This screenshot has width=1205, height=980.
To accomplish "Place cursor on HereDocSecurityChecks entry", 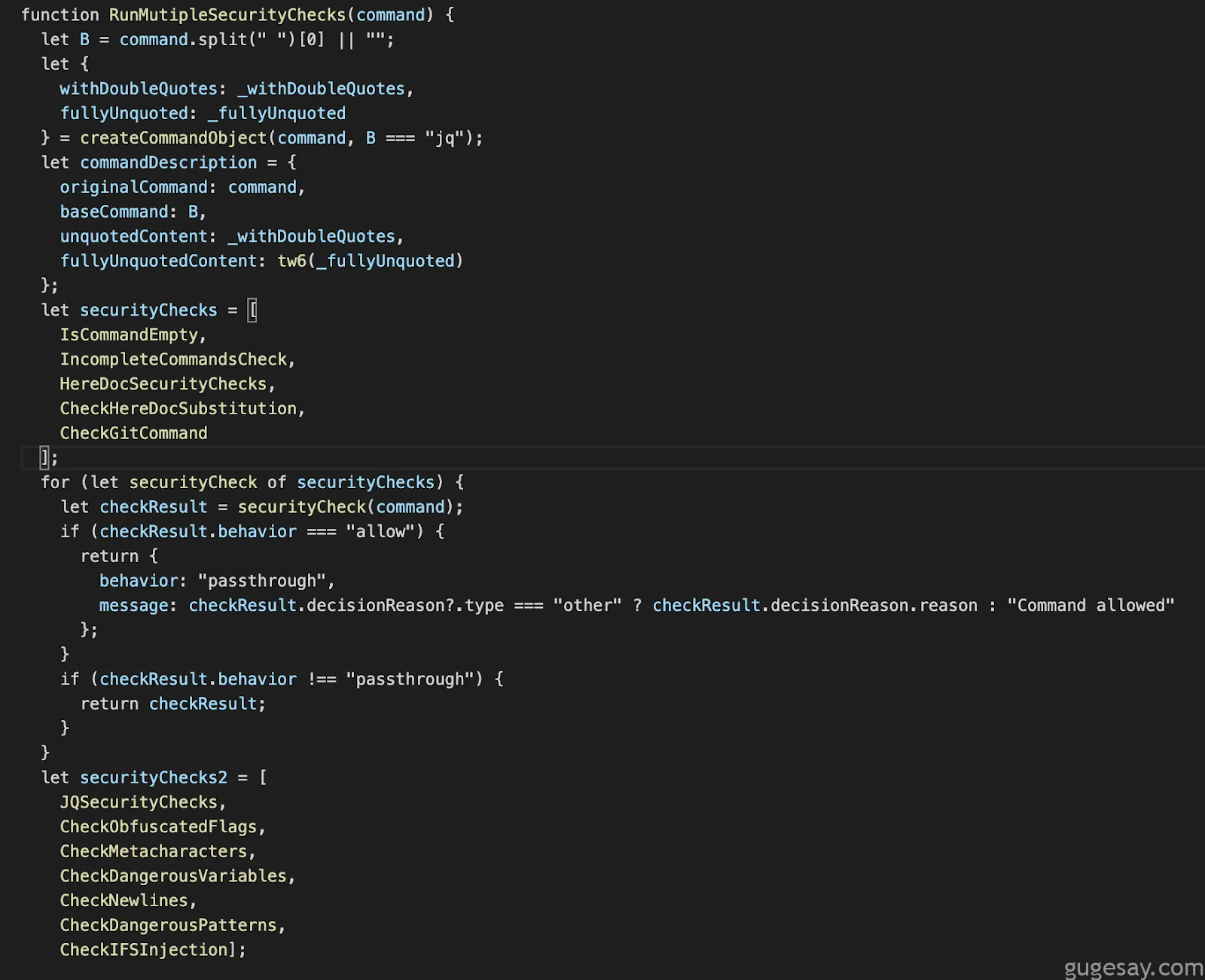I will (x=163, y=384).
